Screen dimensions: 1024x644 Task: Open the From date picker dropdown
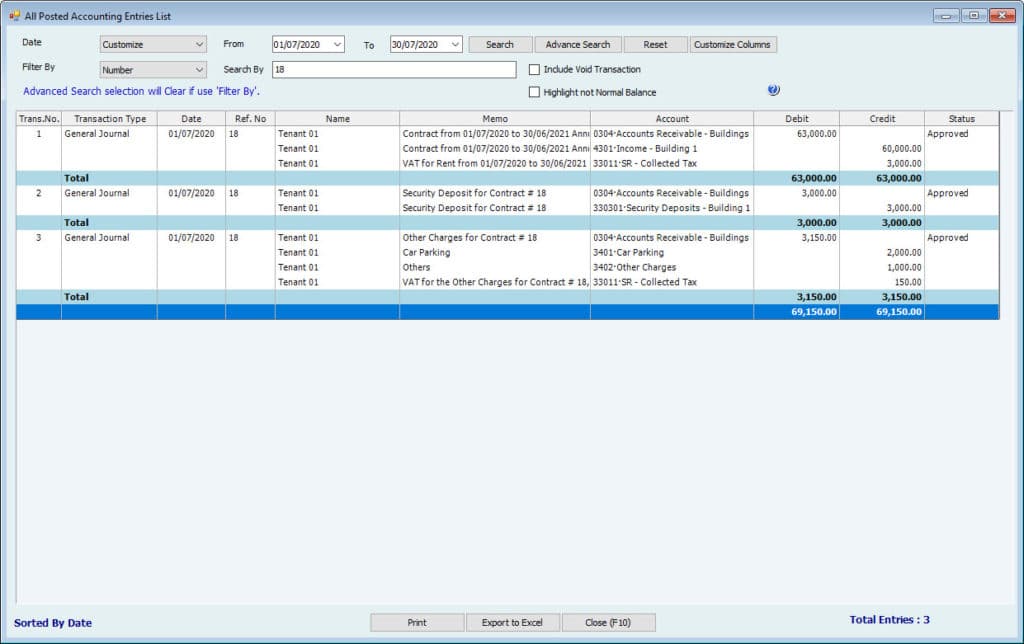pyautogui.click(x=337, y=45)
